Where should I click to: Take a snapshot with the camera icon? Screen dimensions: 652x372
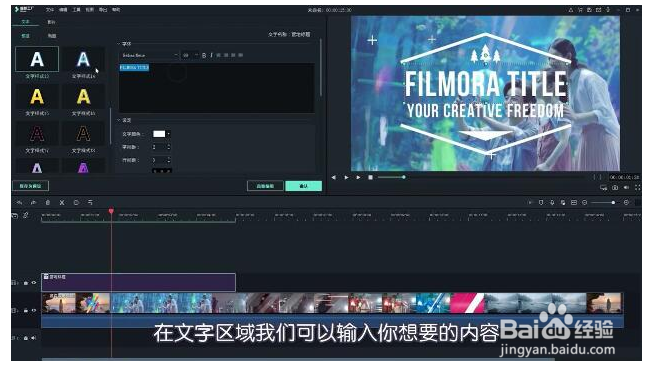615,188
